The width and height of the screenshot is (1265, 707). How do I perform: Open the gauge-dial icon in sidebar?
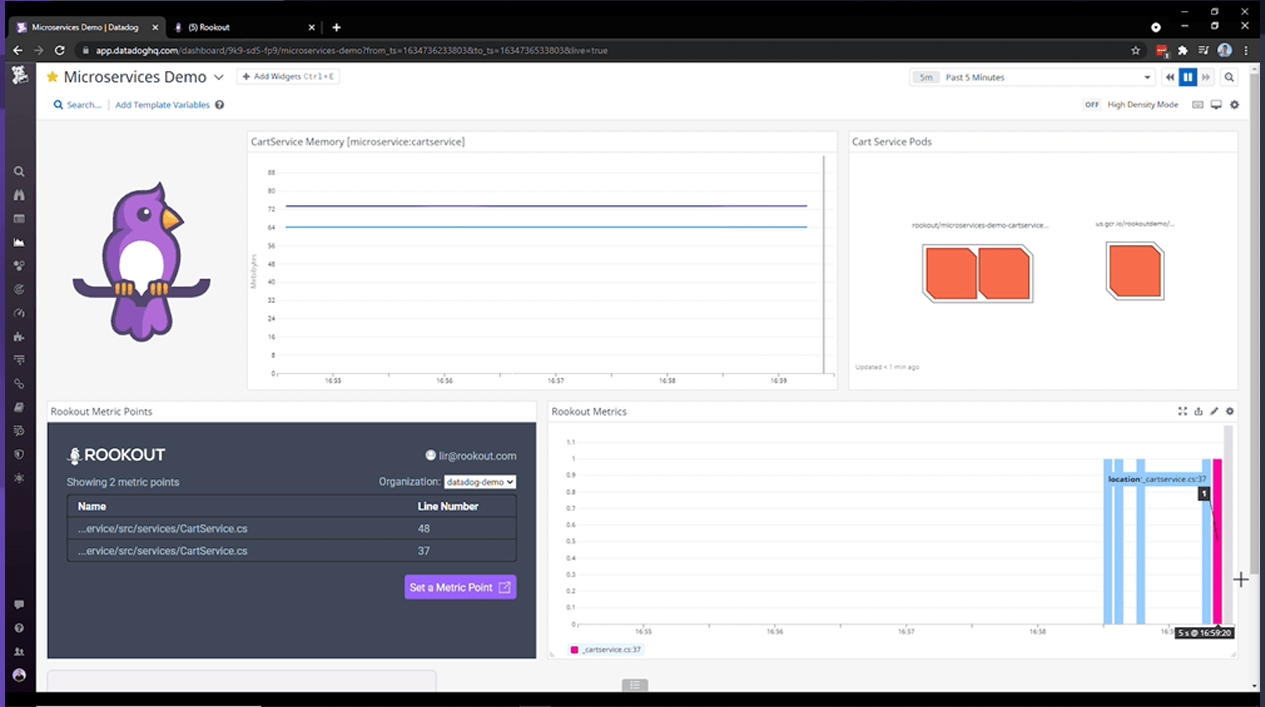click(x=19, y=313)
